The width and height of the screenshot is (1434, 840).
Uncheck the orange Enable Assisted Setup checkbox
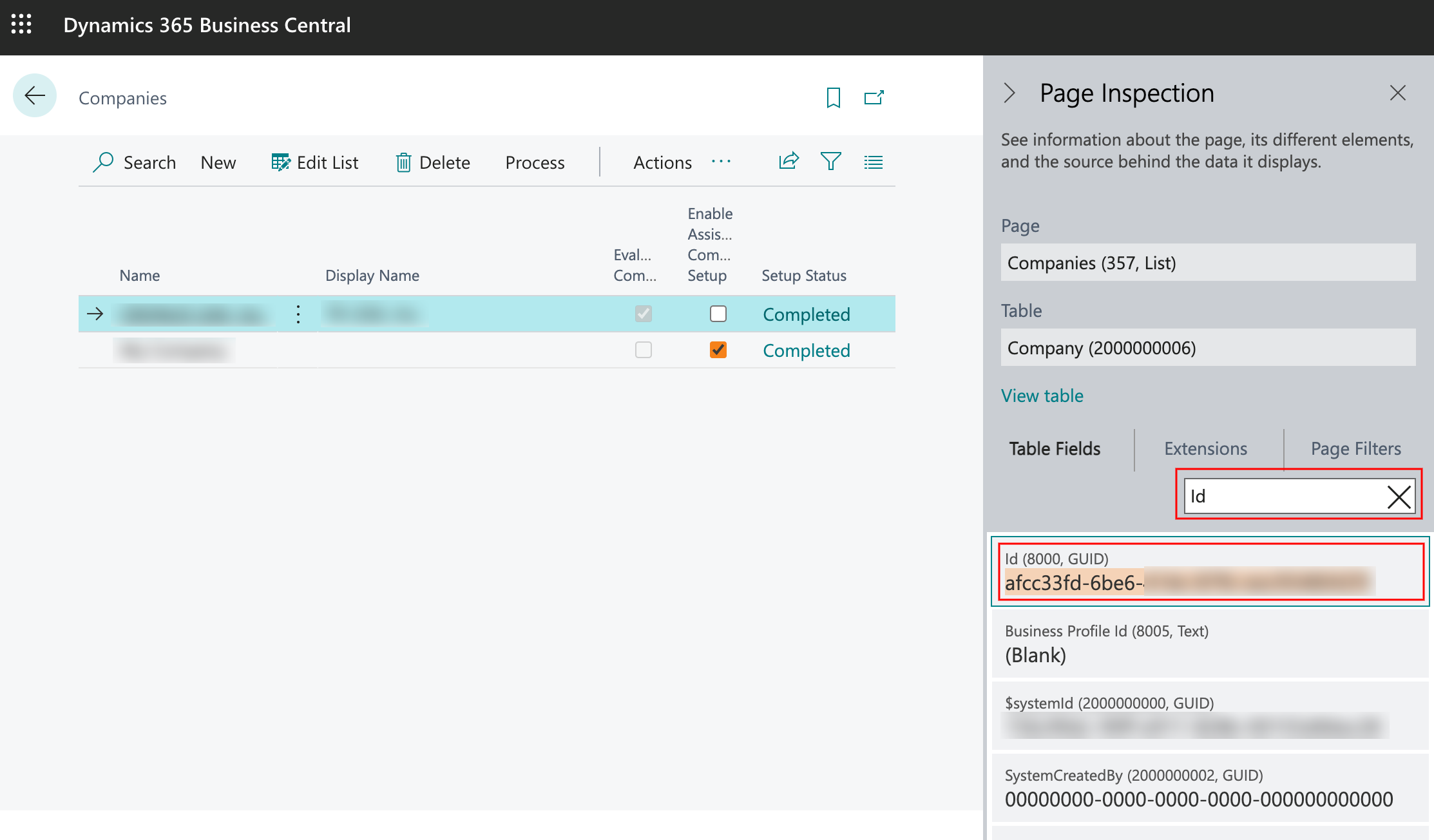pos(718,350)
